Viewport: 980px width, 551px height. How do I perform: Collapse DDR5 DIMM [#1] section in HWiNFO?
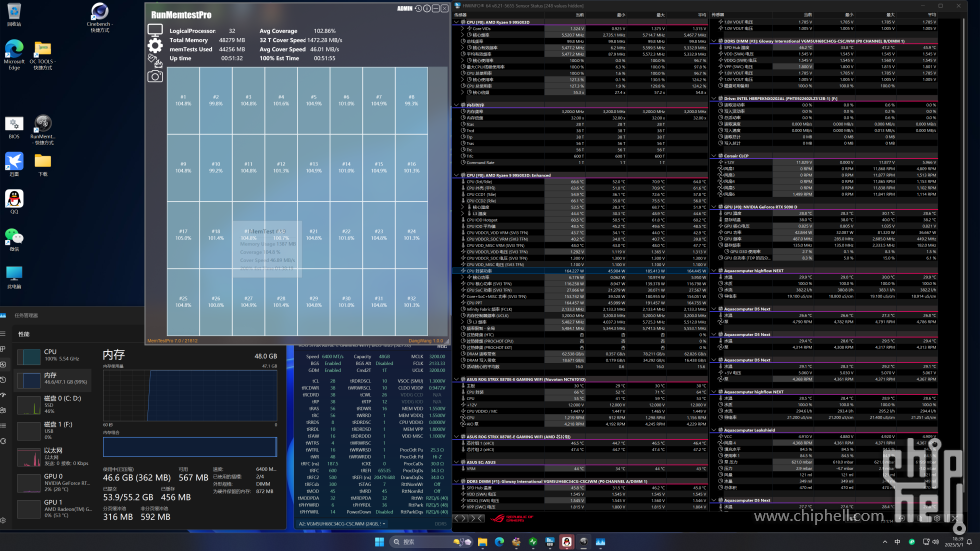(457, 481)
